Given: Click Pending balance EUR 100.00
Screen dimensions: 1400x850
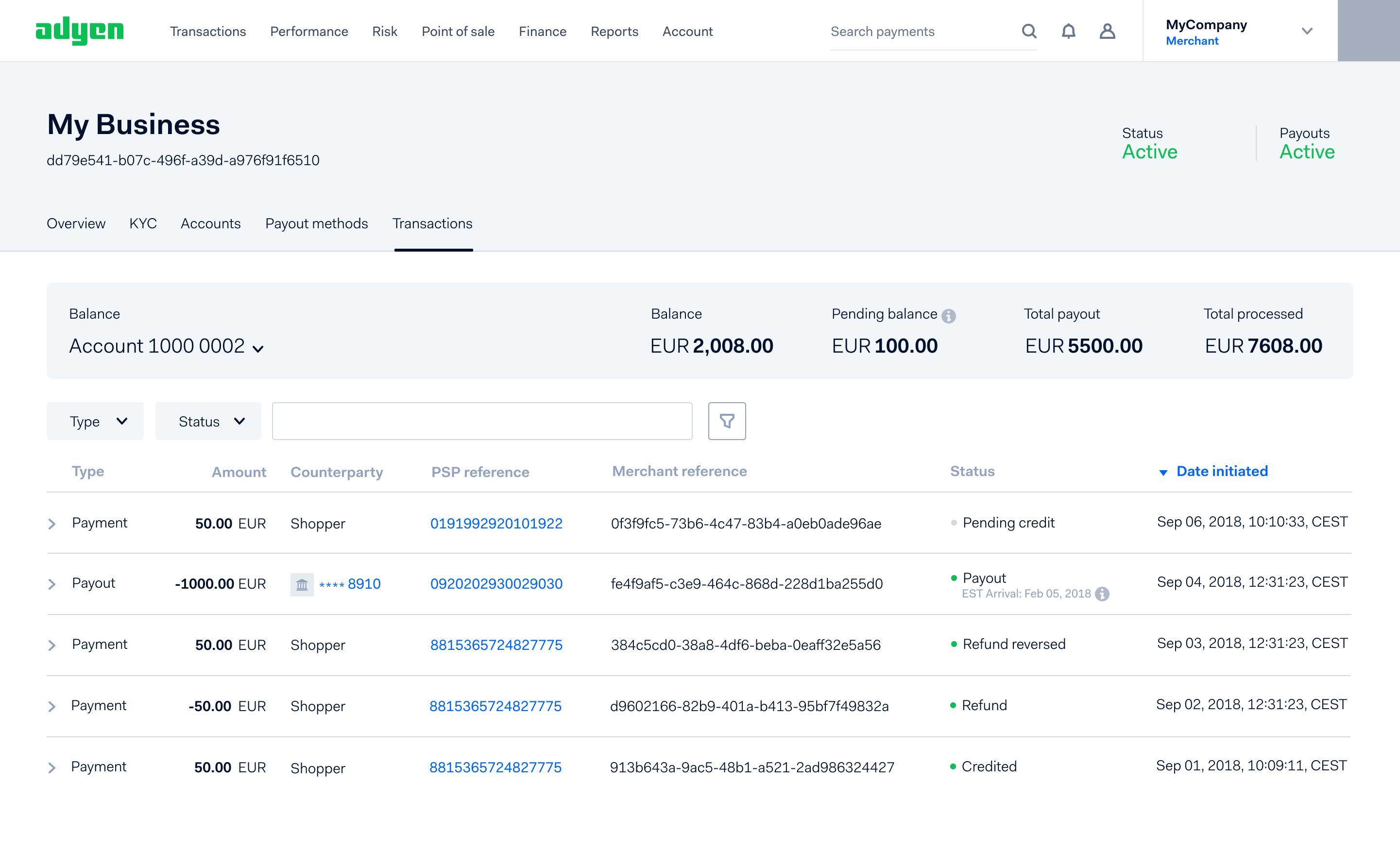Looking at the screenshot, I should tap(884, 346).
